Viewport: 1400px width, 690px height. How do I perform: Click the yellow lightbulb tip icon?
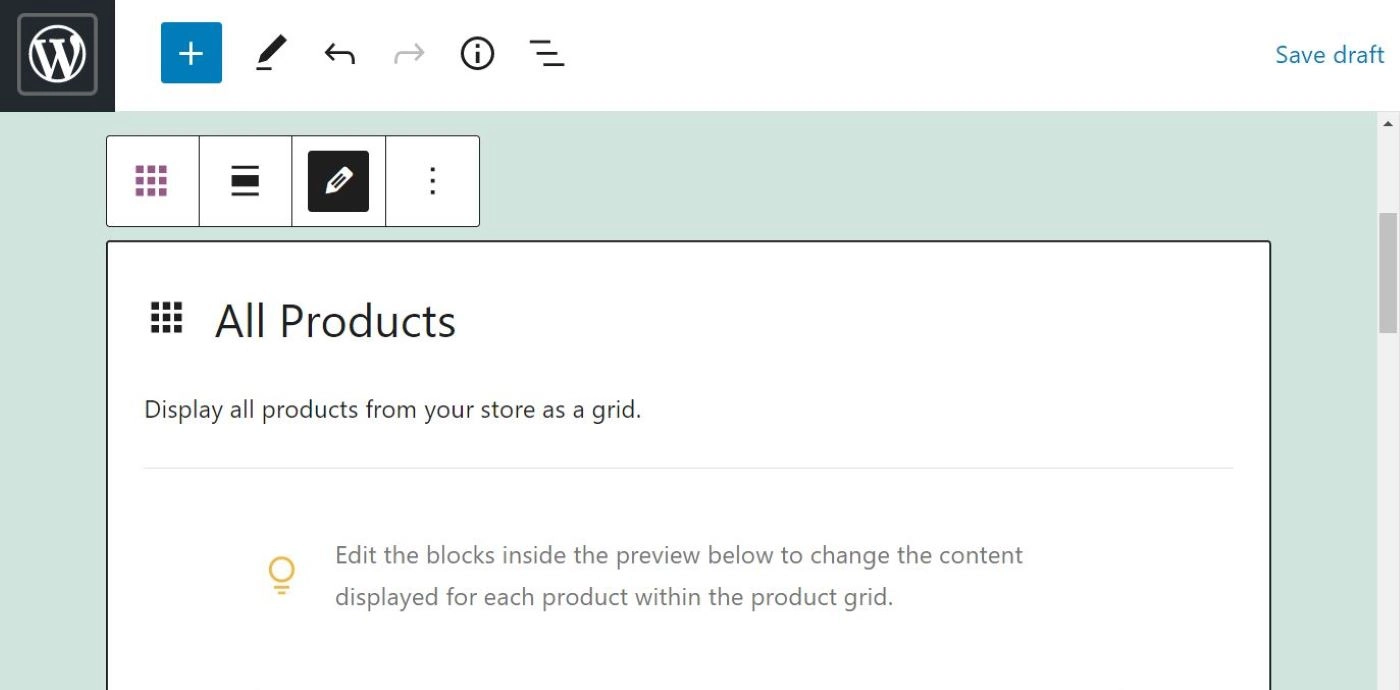(282, 576)
